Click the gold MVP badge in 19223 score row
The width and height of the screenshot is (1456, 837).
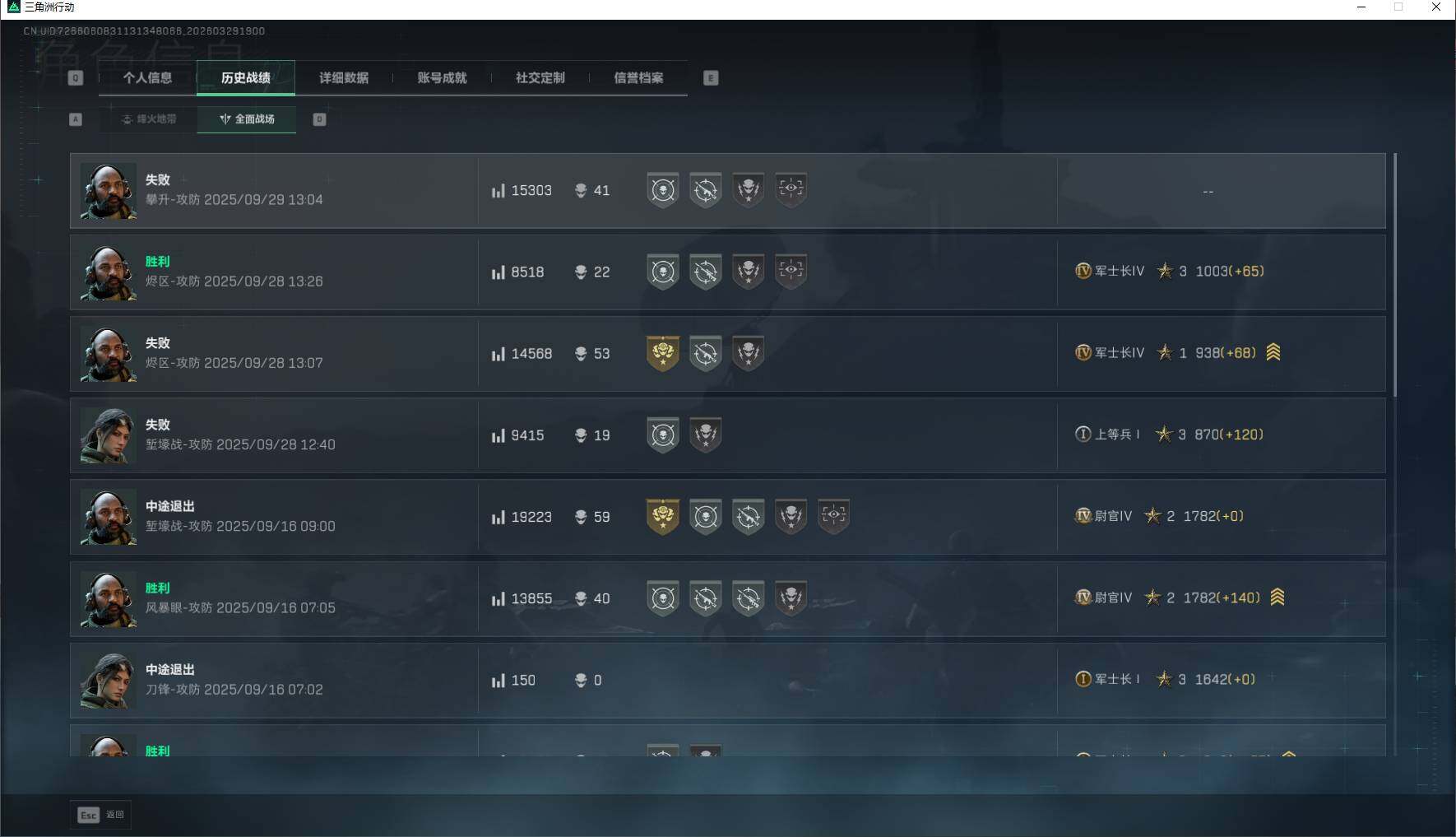[663, 517]
